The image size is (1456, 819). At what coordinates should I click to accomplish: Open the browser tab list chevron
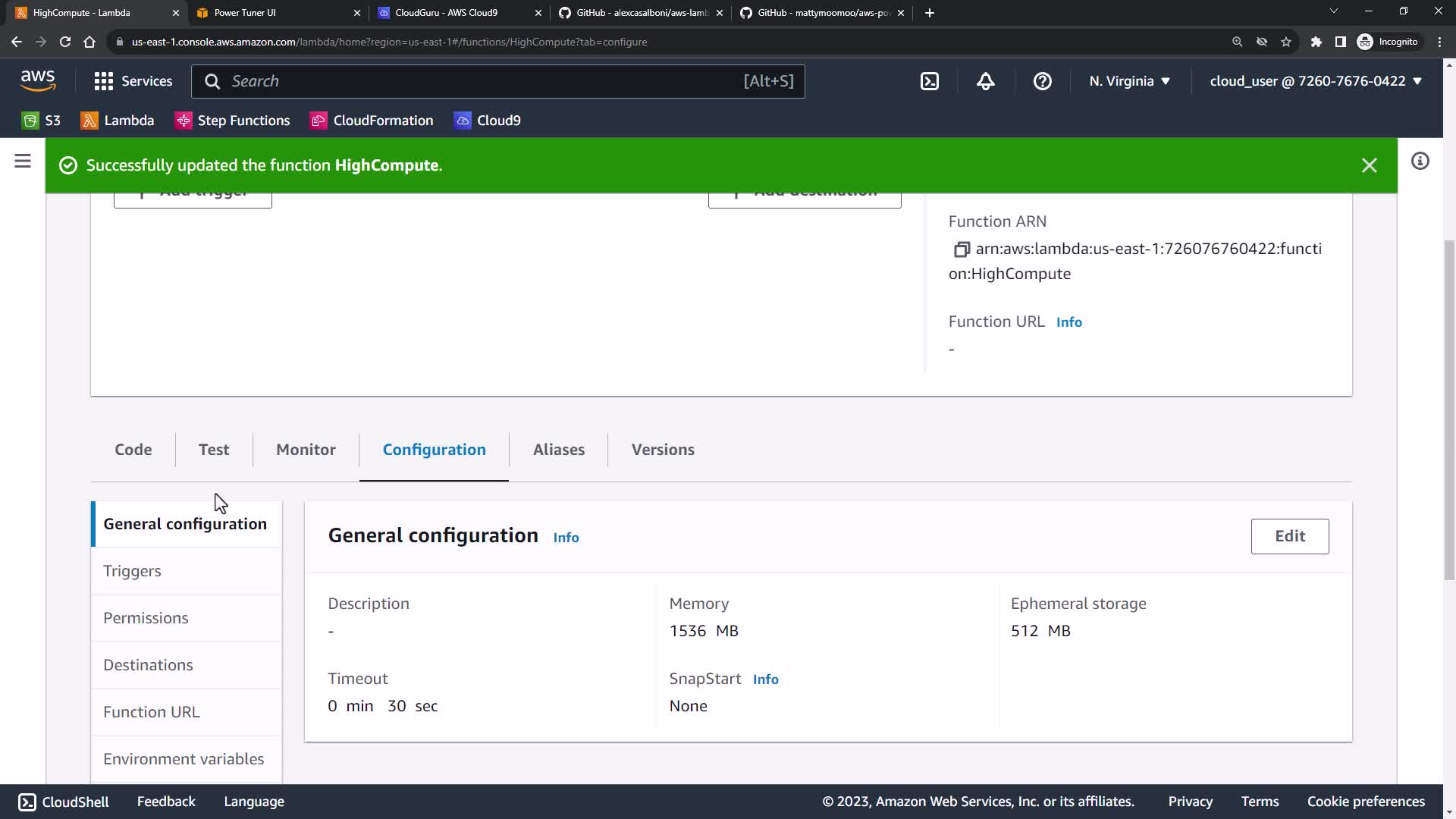point(1333,11)
